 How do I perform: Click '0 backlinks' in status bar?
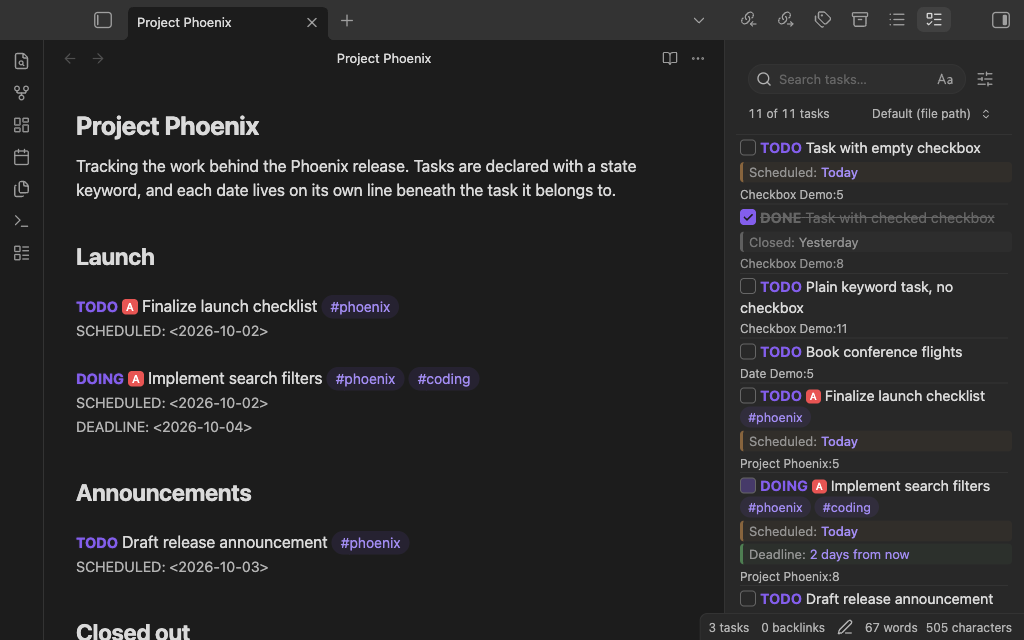793,628
